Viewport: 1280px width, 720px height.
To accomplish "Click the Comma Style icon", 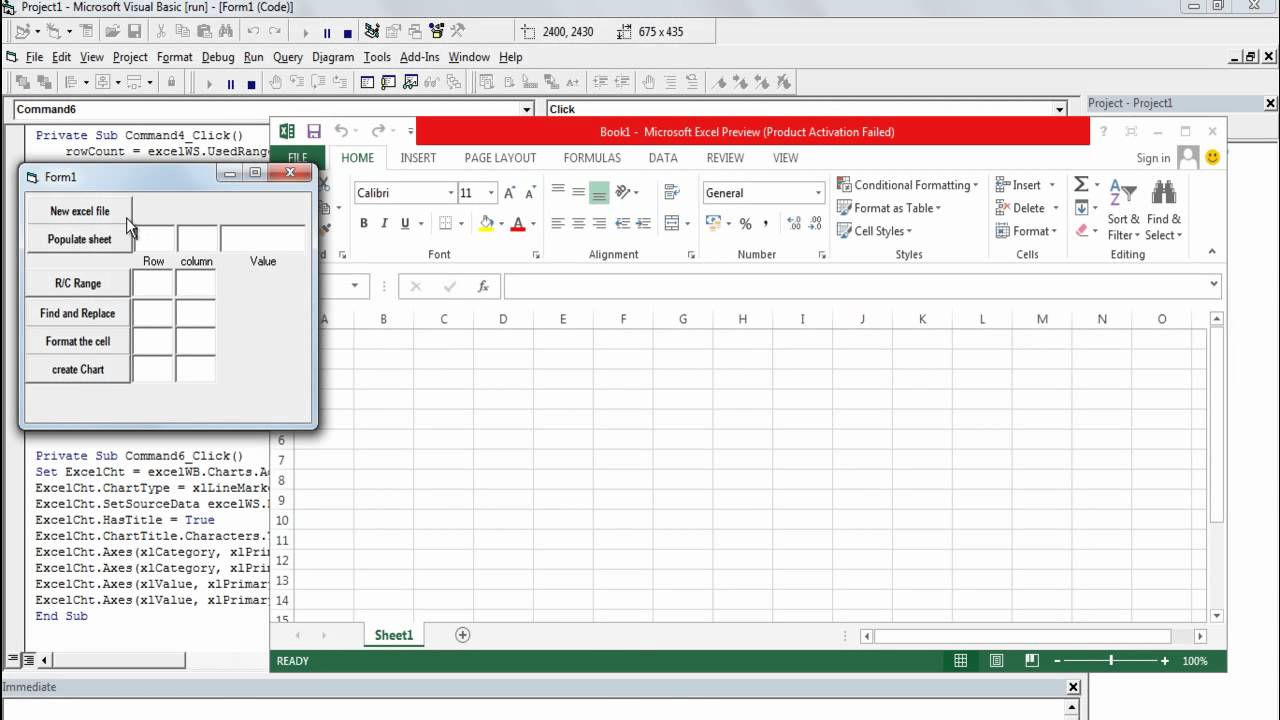I will coord(766,223).
